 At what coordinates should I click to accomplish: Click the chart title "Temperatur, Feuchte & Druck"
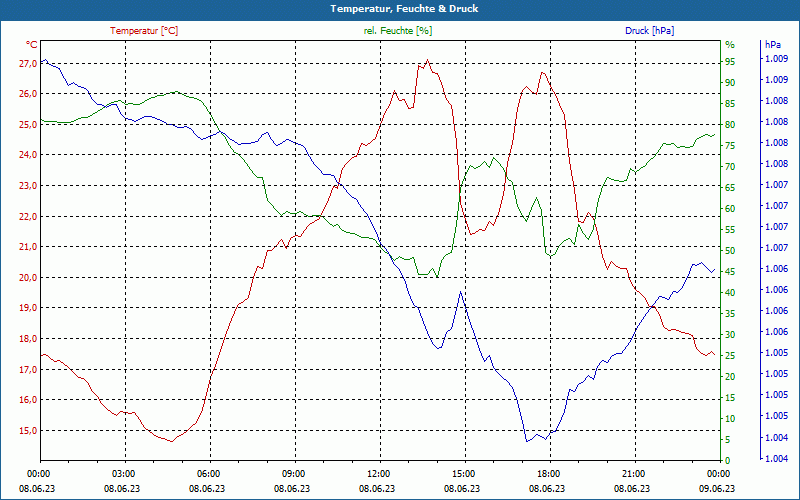point(404,9)
